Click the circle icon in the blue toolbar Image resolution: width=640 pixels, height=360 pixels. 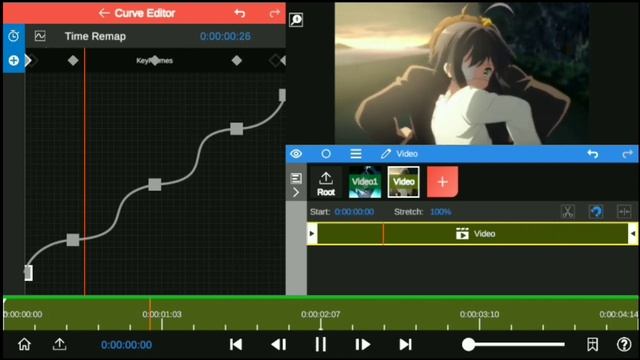point(326,154)
